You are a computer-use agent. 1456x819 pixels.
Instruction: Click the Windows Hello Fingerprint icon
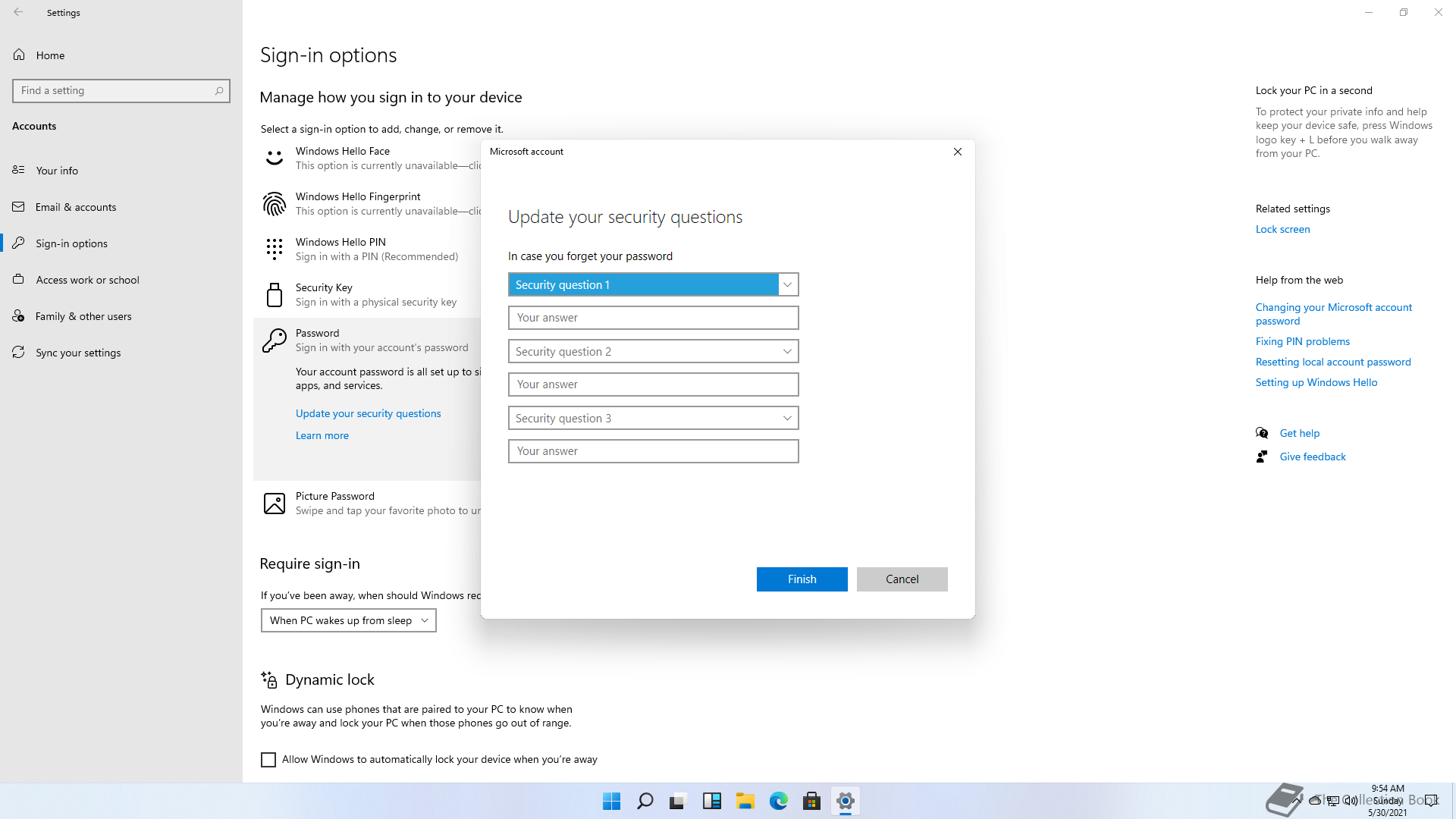(274, 203)
